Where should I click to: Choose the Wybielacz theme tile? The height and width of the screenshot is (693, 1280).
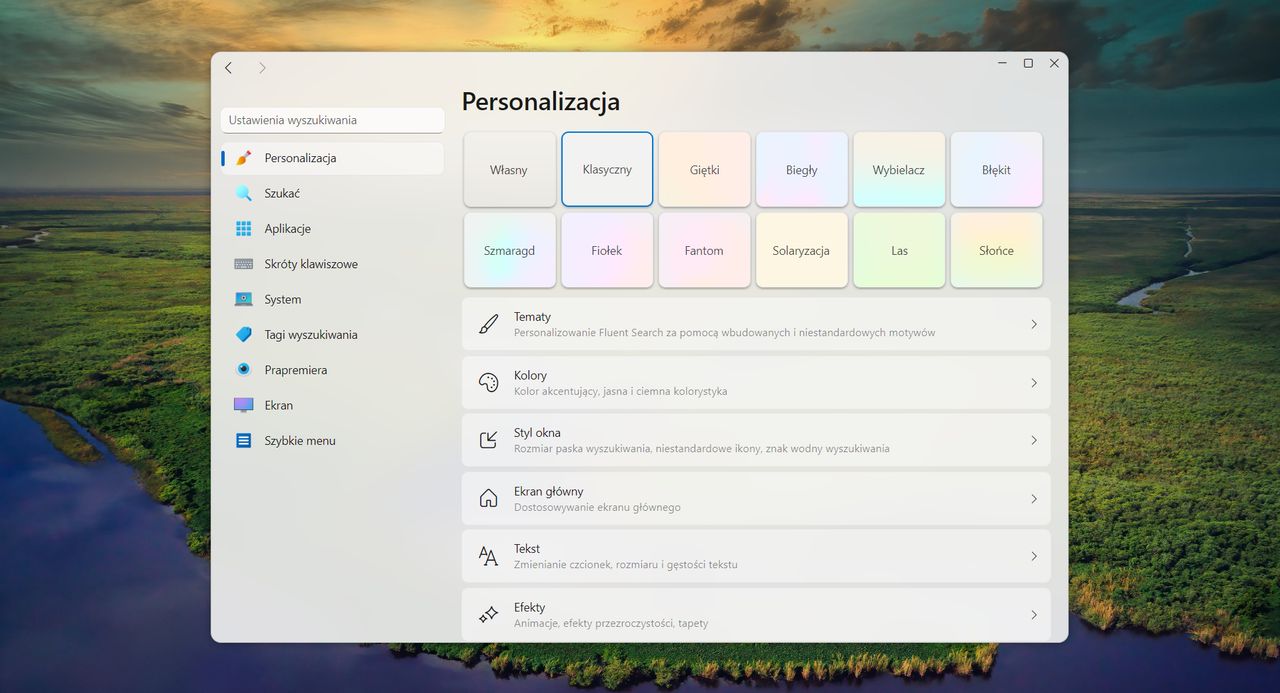point(899,170)
